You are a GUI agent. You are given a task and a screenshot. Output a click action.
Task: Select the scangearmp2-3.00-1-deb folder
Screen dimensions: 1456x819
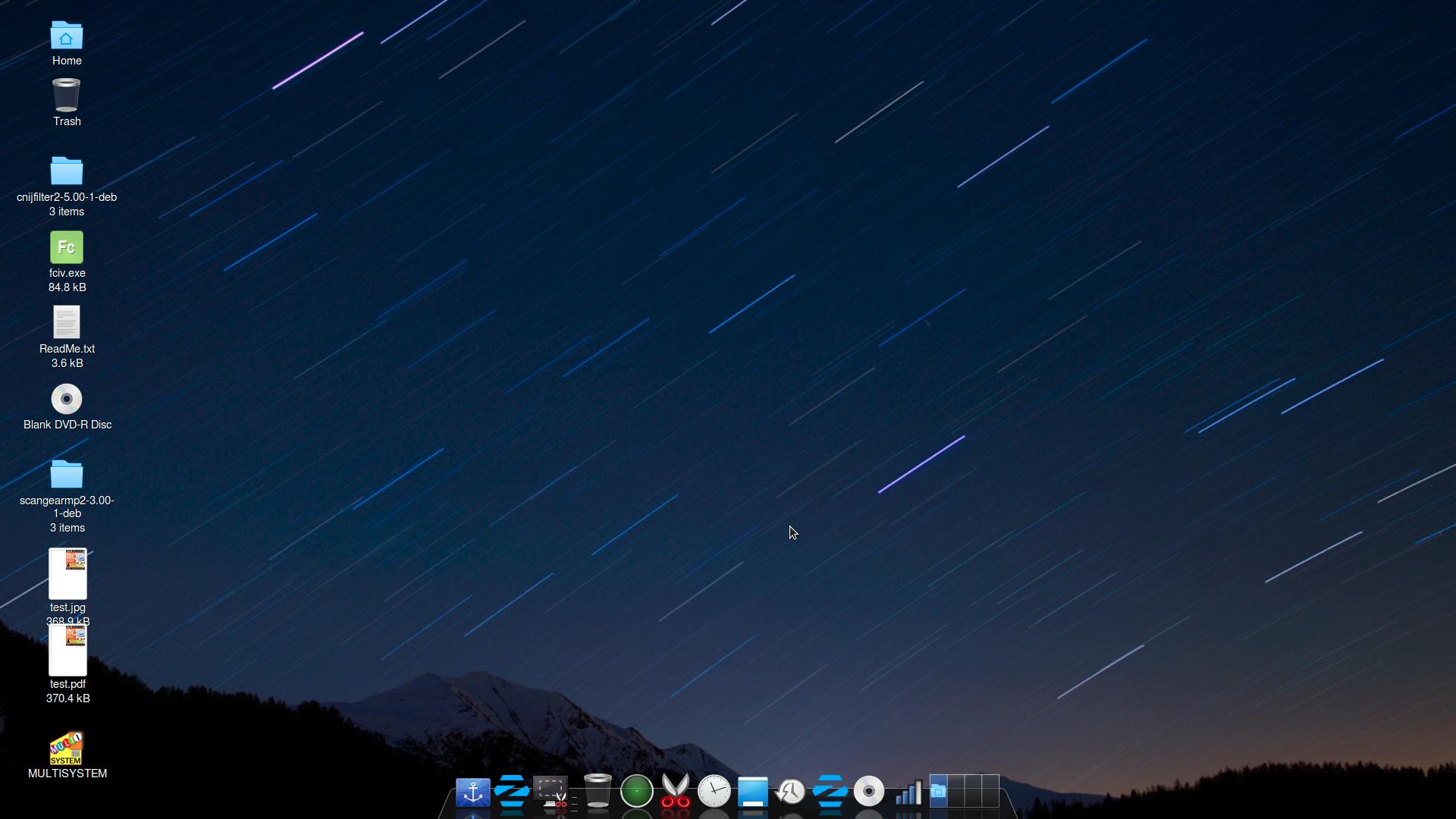[67, 475]
